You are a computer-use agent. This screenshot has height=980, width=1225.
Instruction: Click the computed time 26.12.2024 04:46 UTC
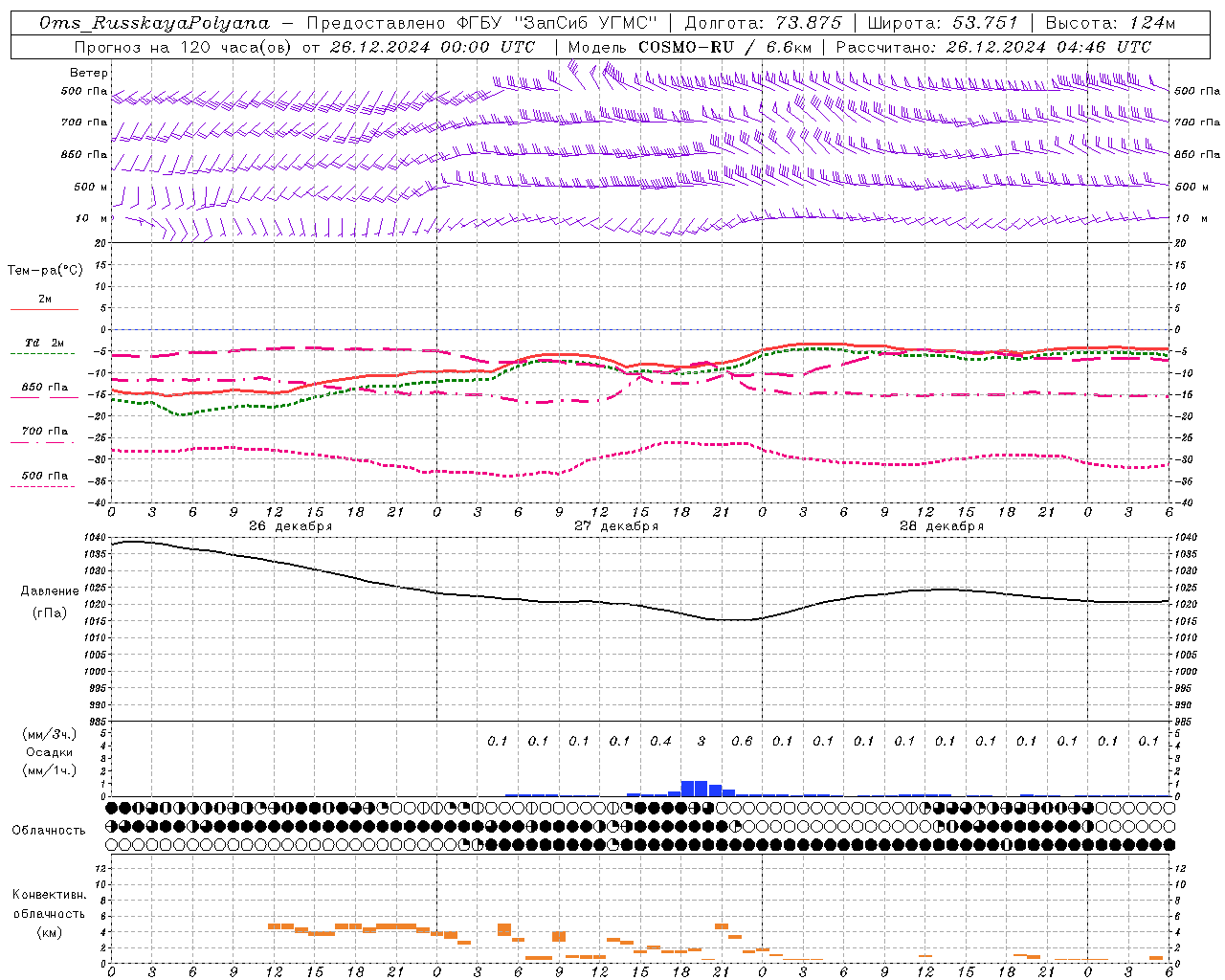[1049, 47]
